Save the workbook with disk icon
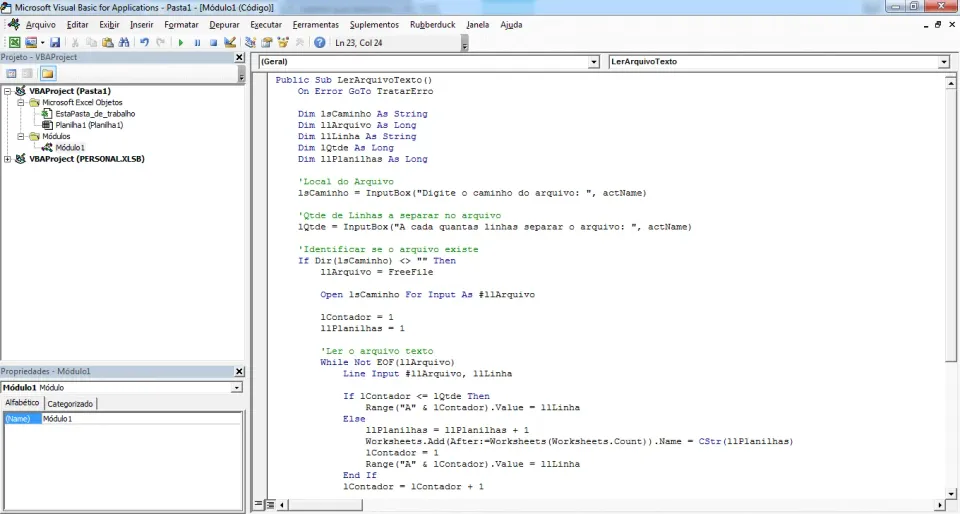The height and width of the screenshot is (514, 960). [x=55, y=42]
